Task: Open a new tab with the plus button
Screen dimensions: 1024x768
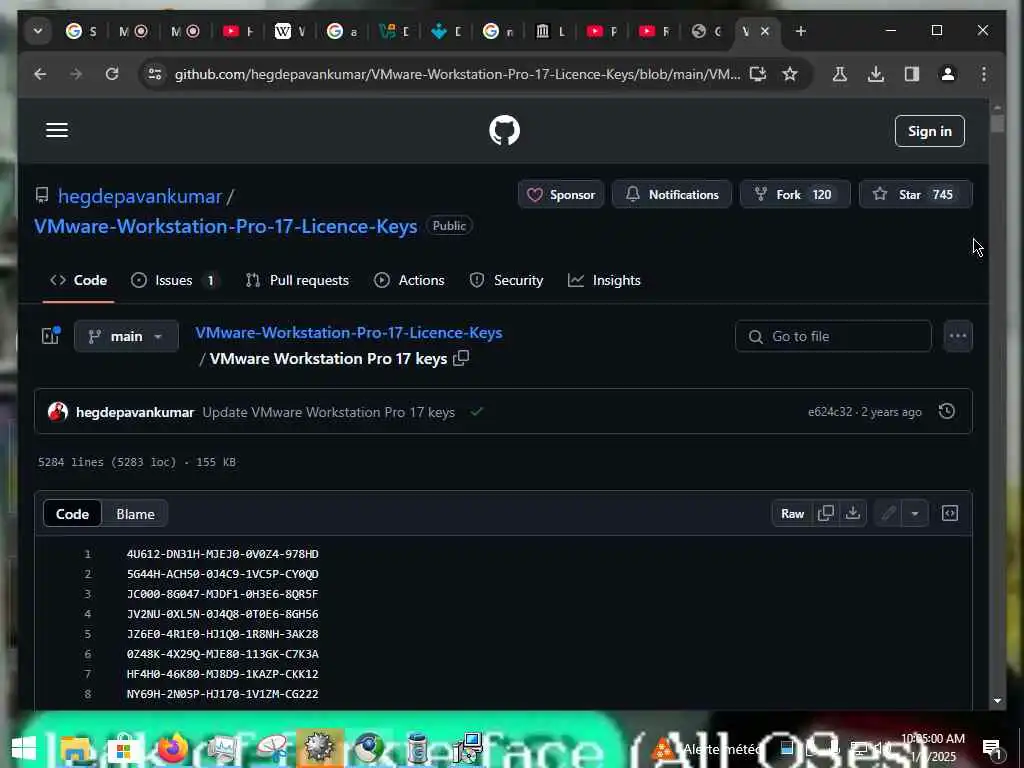Action: pyautogui.click(x=801, y=31)
